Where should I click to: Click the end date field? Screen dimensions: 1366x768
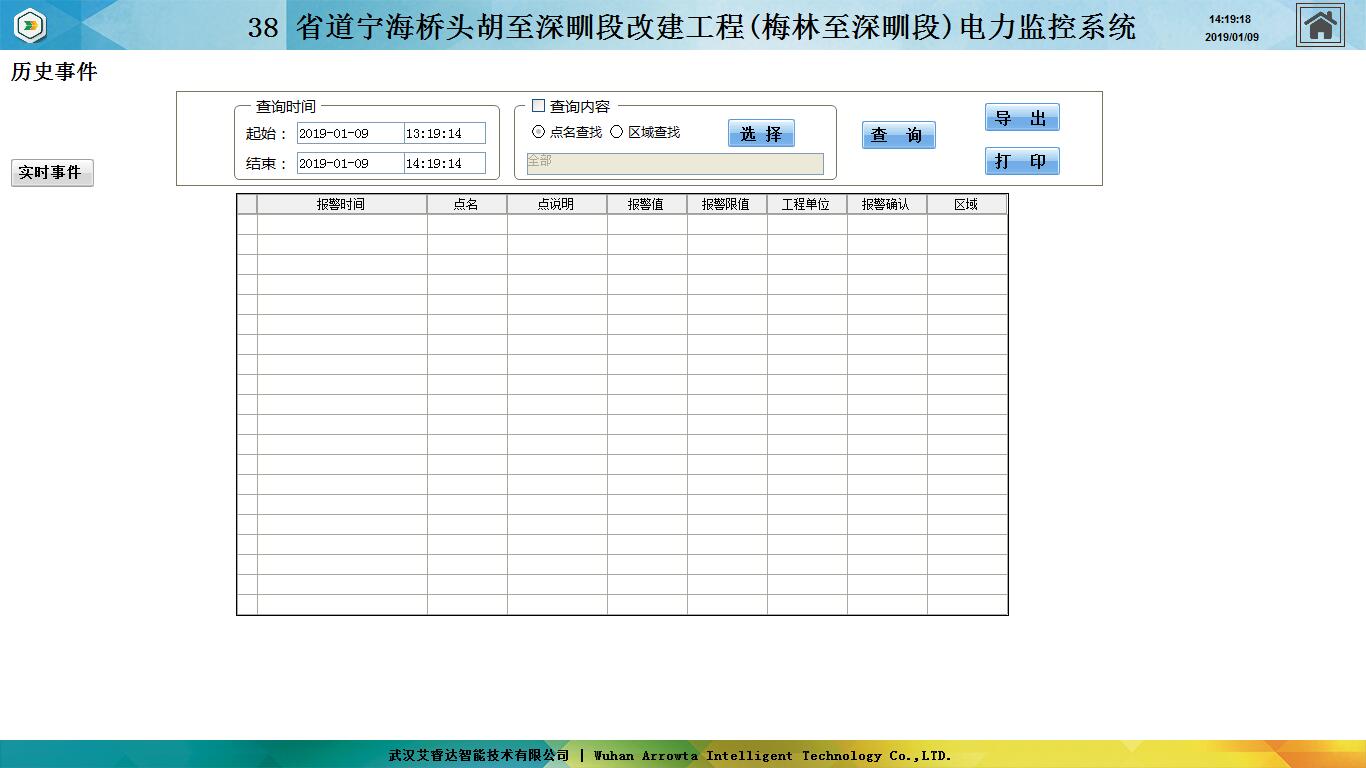tap(350, 163)
